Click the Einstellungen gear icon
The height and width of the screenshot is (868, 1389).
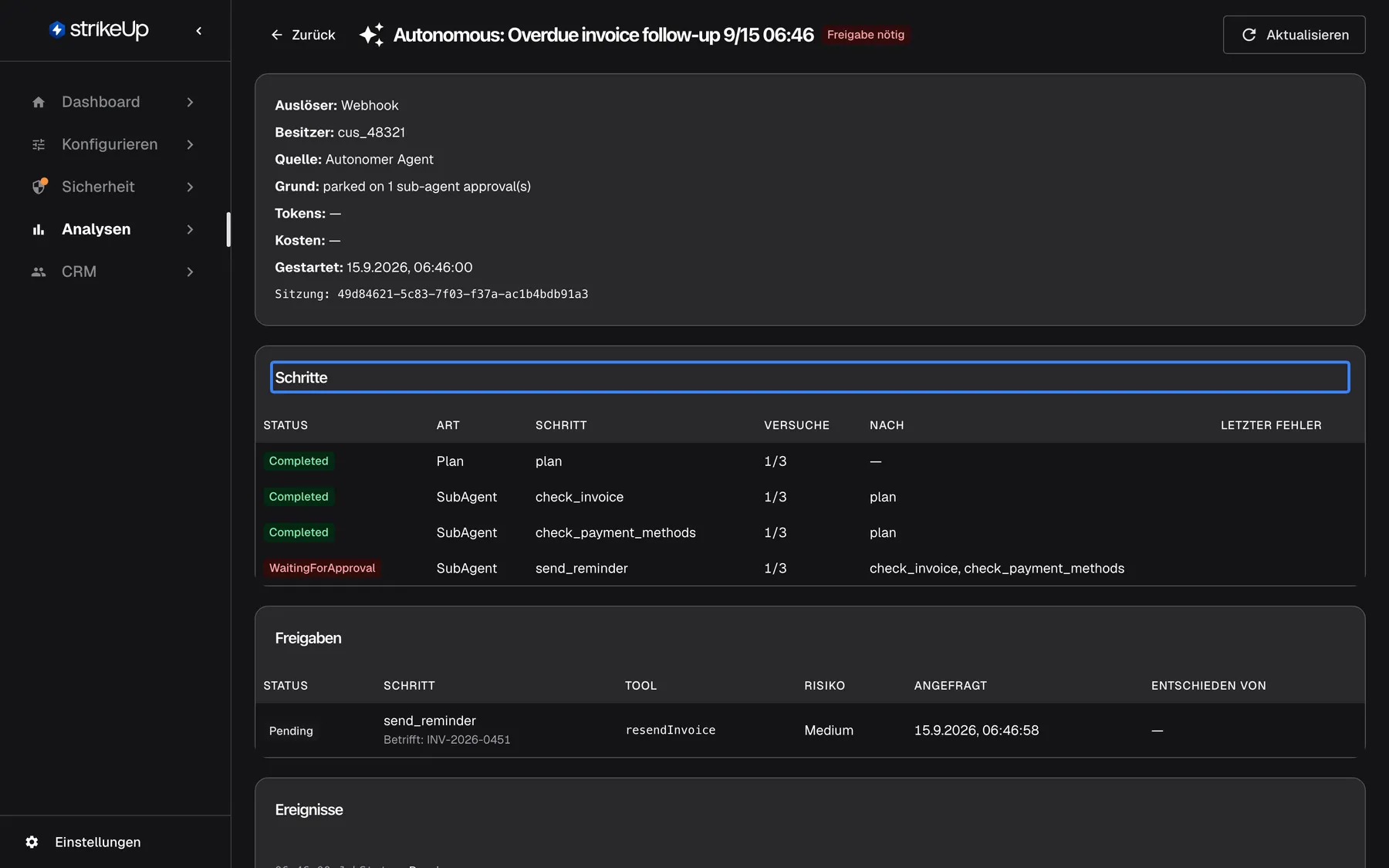click(32, 842)
